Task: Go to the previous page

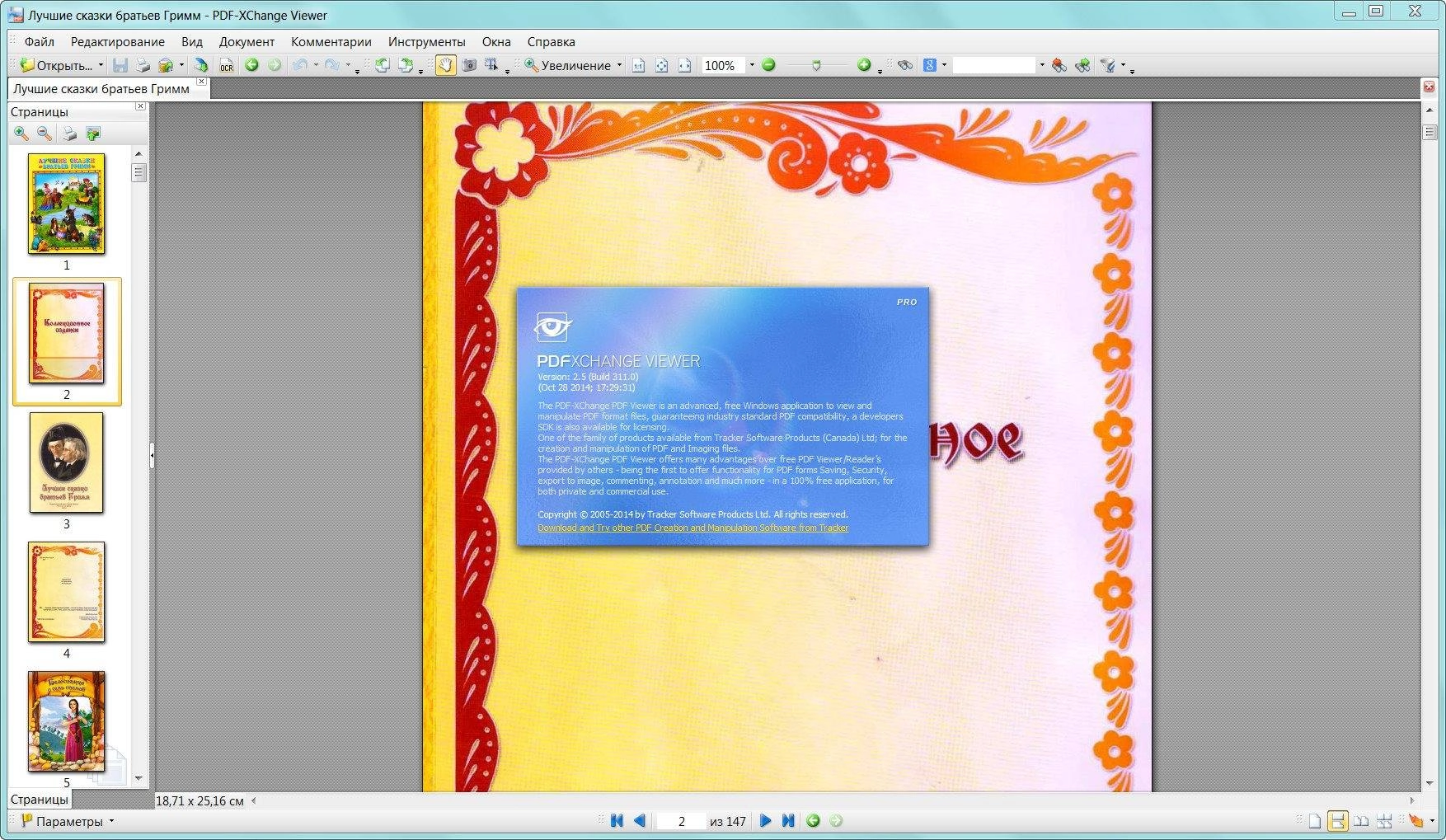Action: (x=640, y=820)
